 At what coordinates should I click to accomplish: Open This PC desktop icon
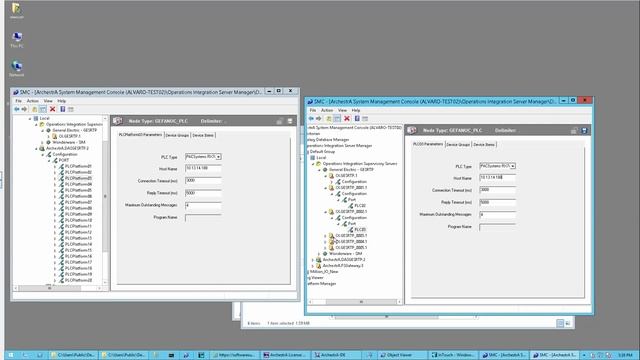pyautogui.click(x=17, y=40)
